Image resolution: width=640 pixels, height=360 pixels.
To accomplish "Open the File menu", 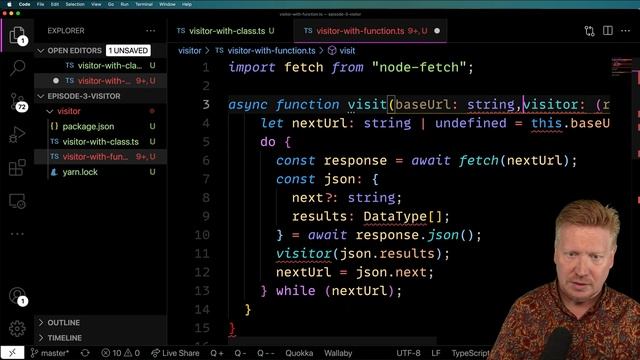I will tap(40, 4).
